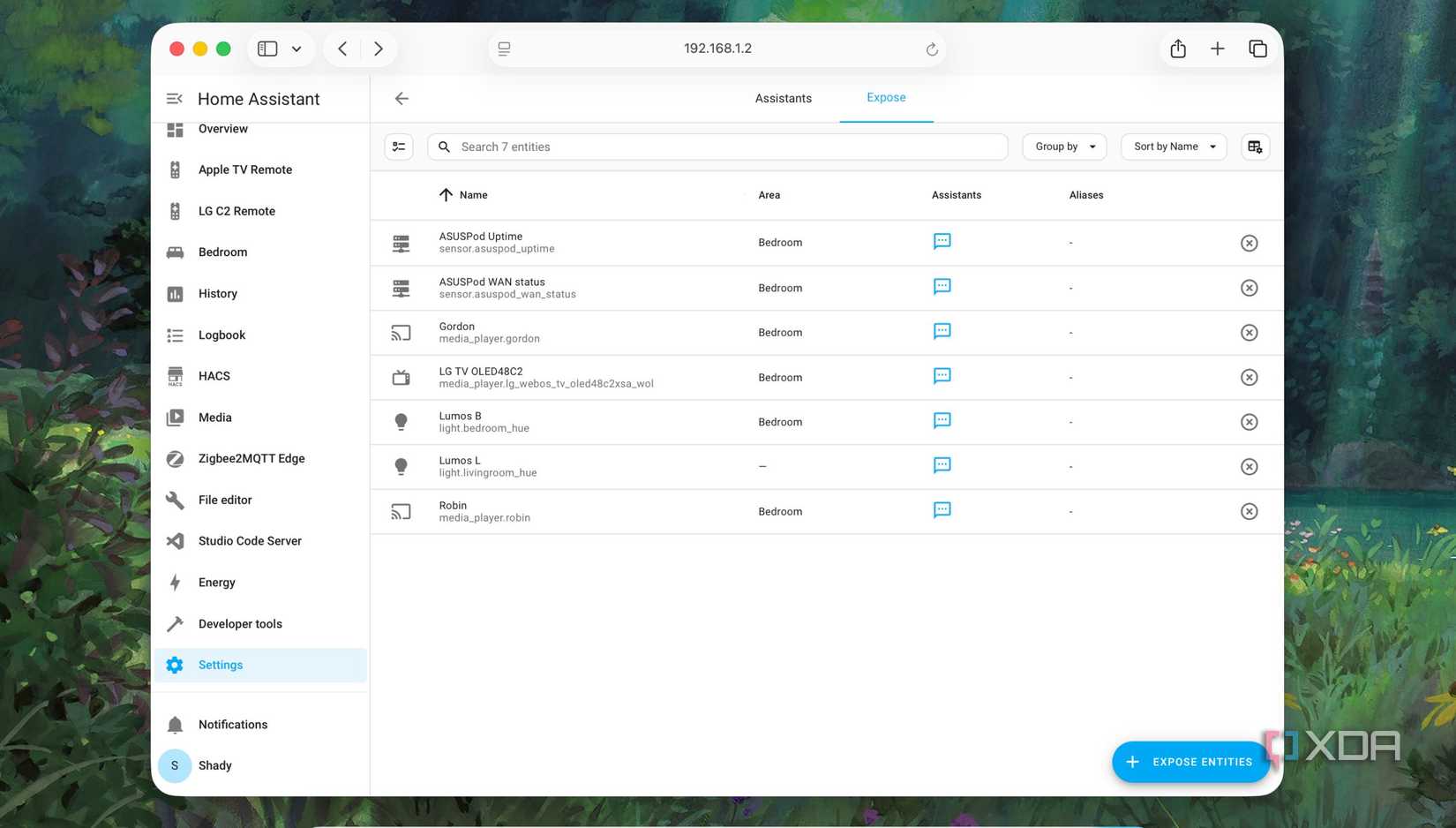Screen dimensions: 1456x828
Task: Open a new Safari tab
Action: (x=1218, y=49)
